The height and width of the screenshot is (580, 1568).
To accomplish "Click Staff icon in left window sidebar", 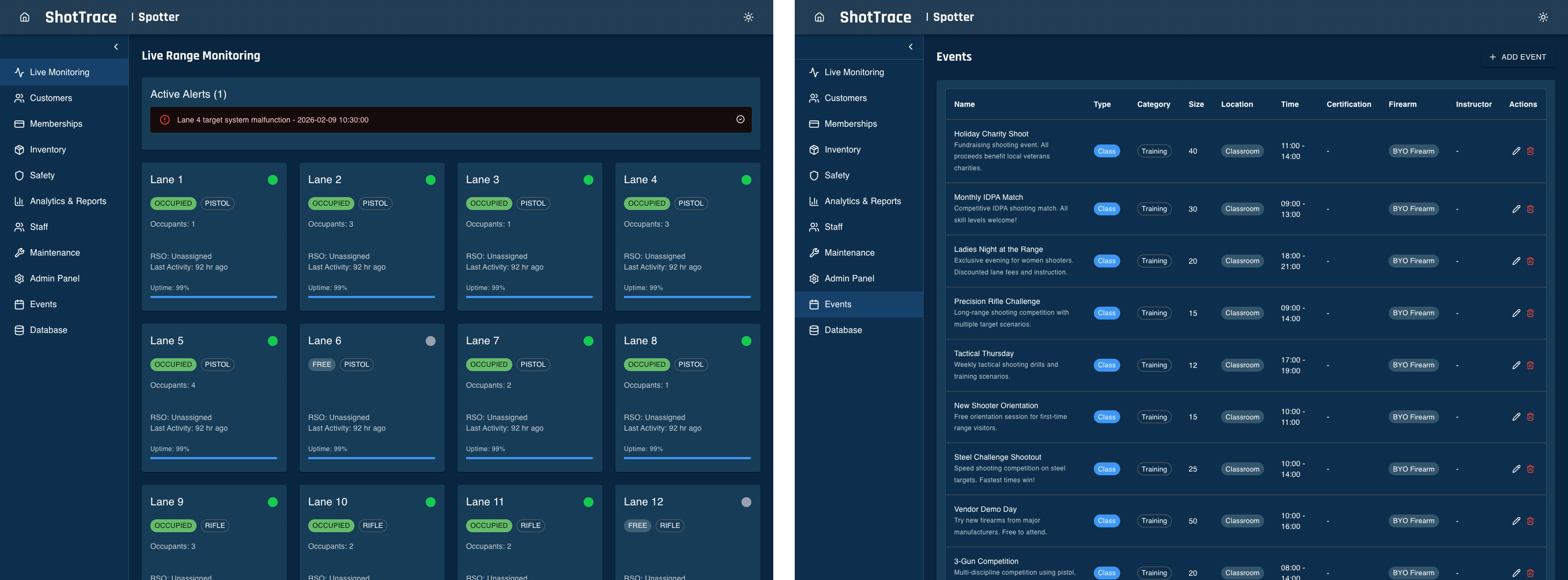I will pyautogui.click(x=19, y=227).
